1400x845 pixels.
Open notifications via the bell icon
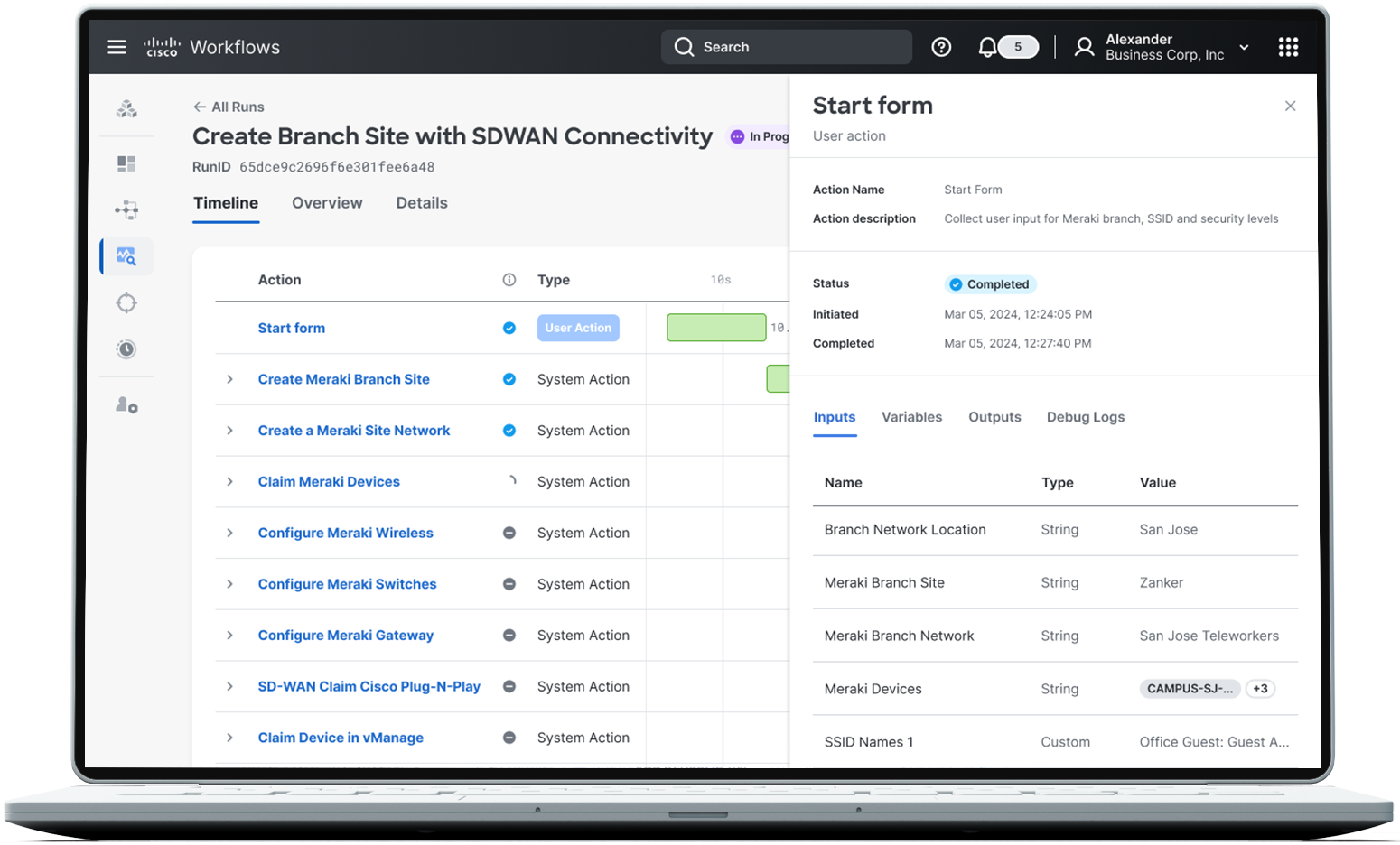coord(986,46)
